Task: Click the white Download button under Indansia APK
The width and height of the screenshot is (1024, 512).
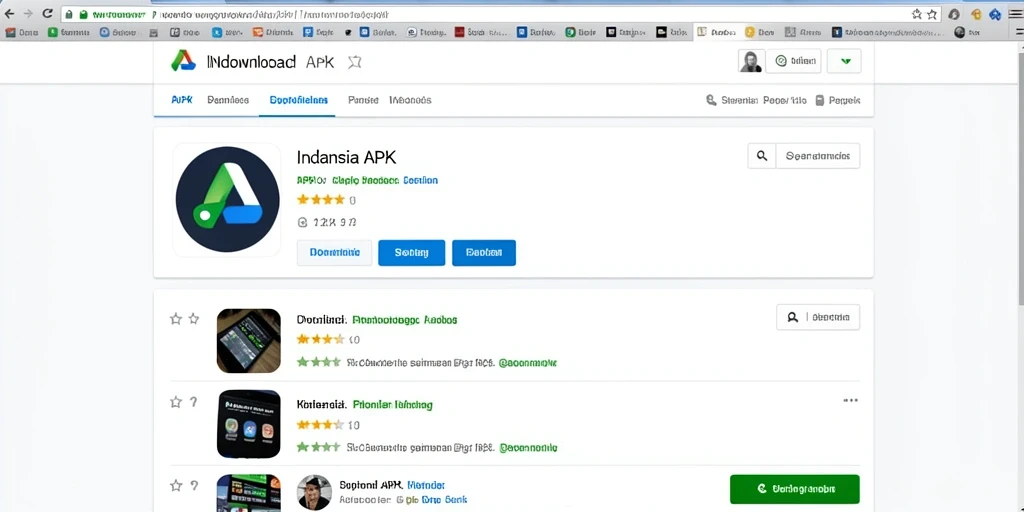Action: pos(334,253)
